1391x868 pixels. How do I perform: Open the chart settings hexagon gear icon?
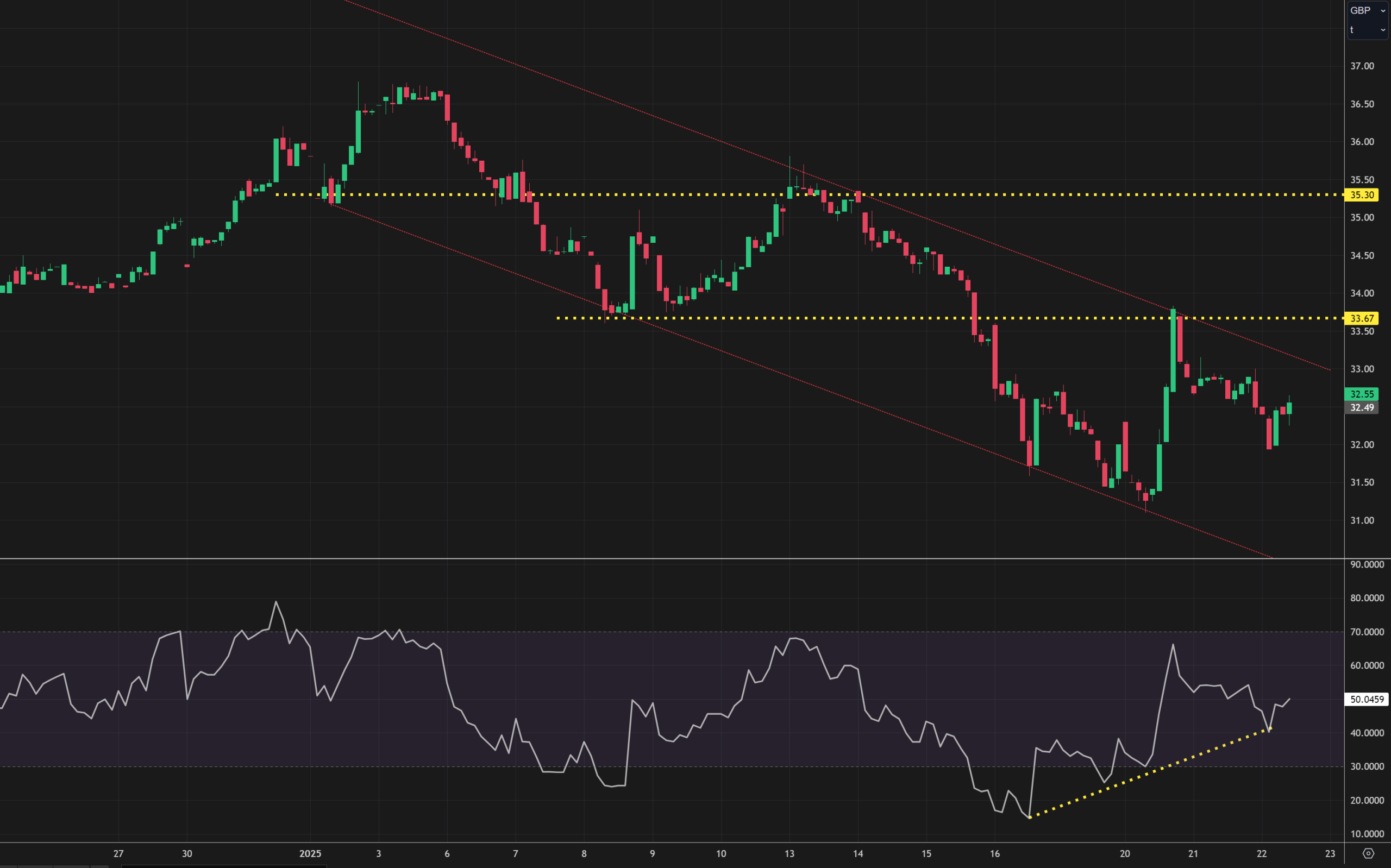click(x=1368, y=854)
